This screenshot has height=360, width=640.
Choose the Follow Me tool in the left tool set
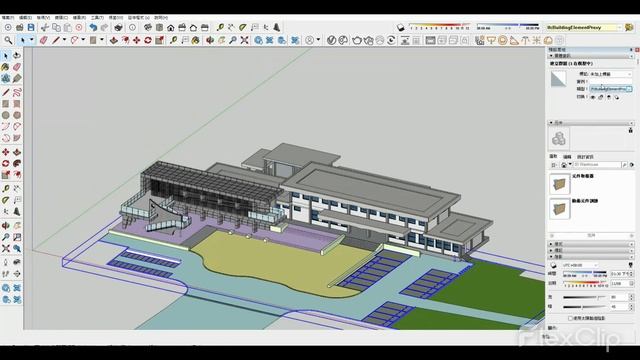(17, 163)
